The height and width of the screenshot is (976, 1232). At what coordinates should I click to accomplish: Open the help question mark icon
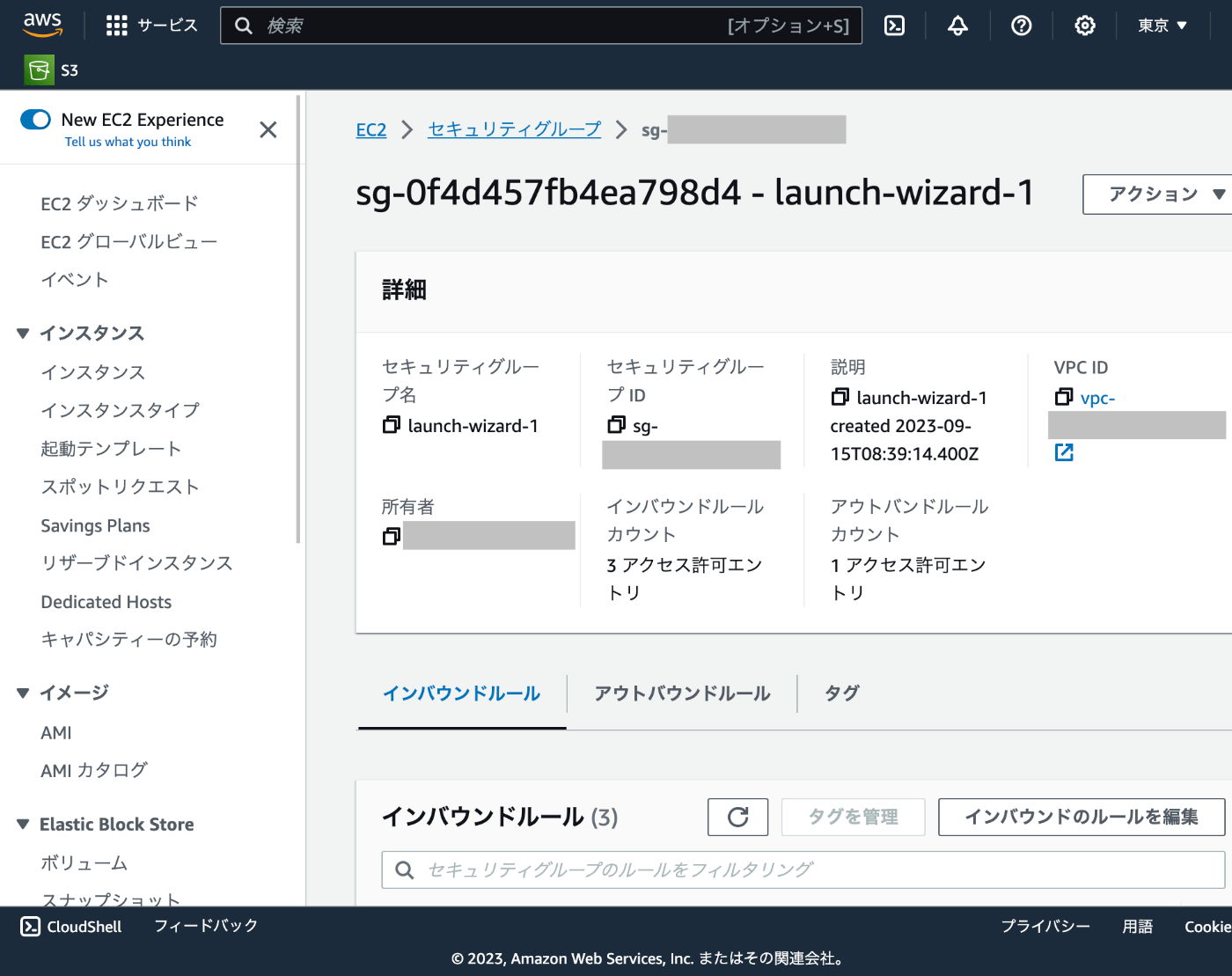point(1021,26)
